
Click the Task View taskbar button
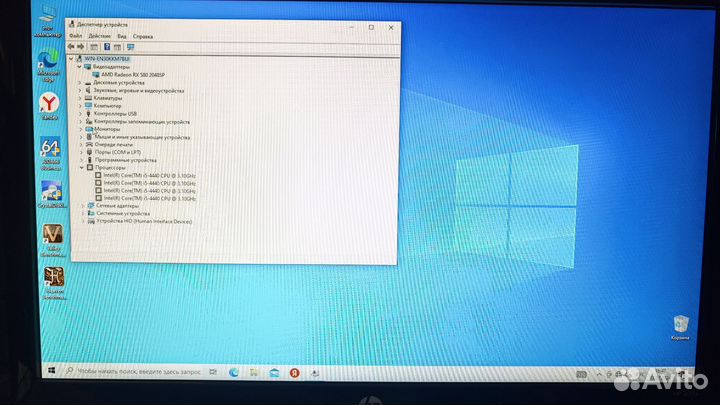213,372
